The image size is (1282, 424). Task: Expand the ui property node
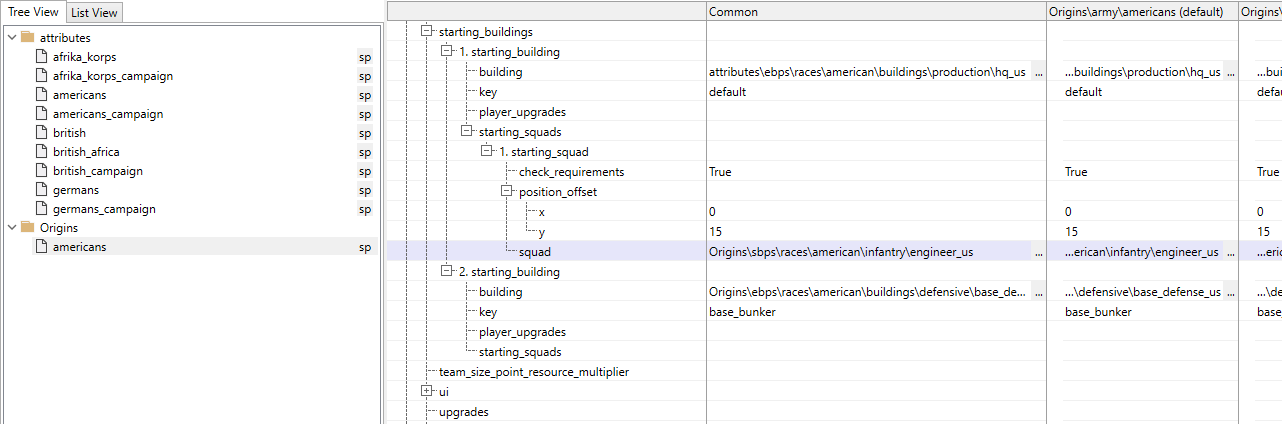click(427, 392)
